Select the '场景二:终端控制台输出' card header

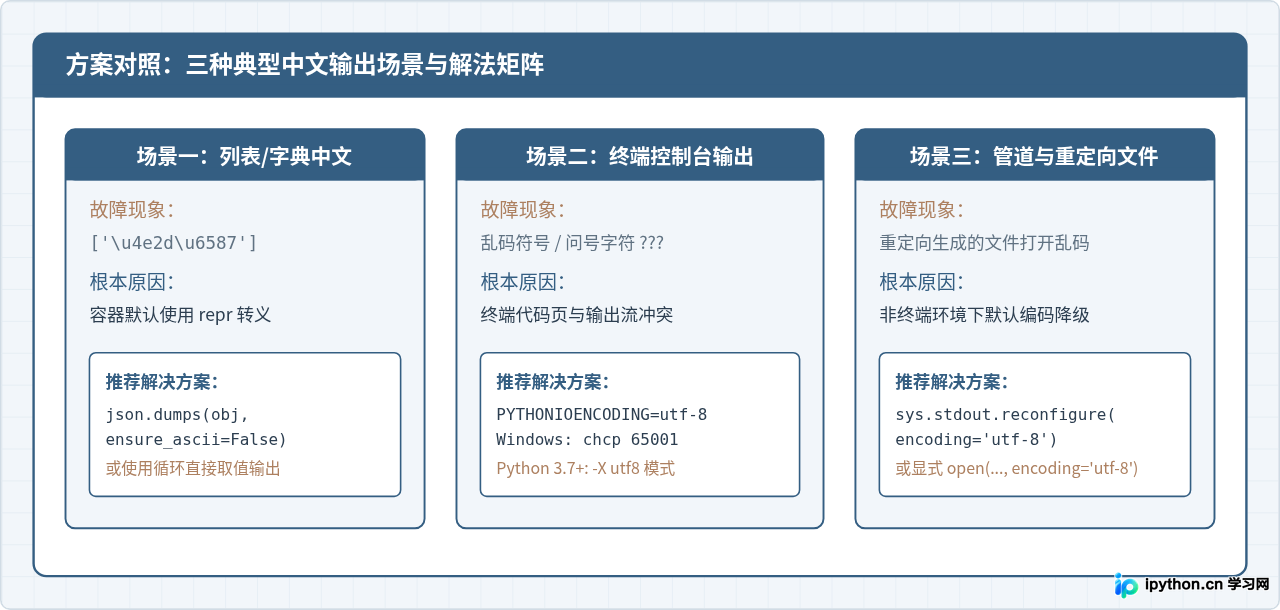click(640, 156)
